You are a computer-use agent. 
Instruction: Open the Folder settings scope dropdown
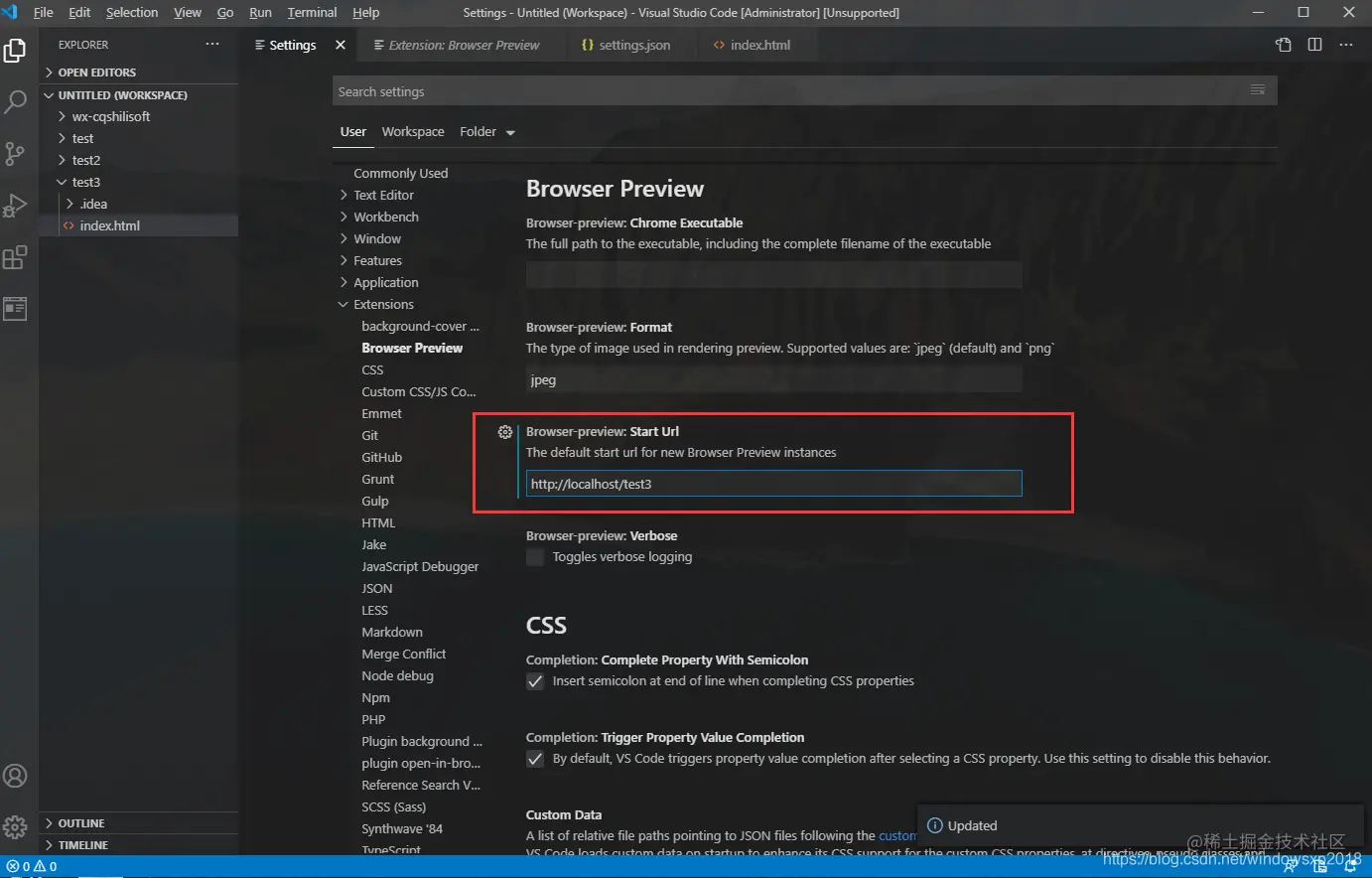[487, 132]
